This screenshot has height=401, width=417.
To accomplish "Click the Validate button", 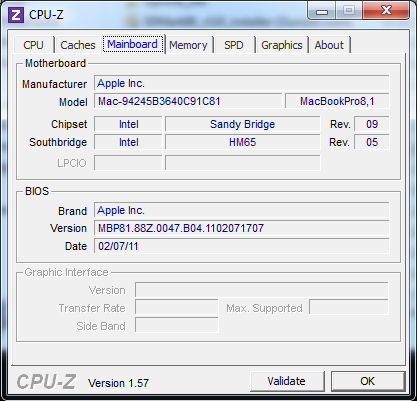I will click(x=287, y=381).
